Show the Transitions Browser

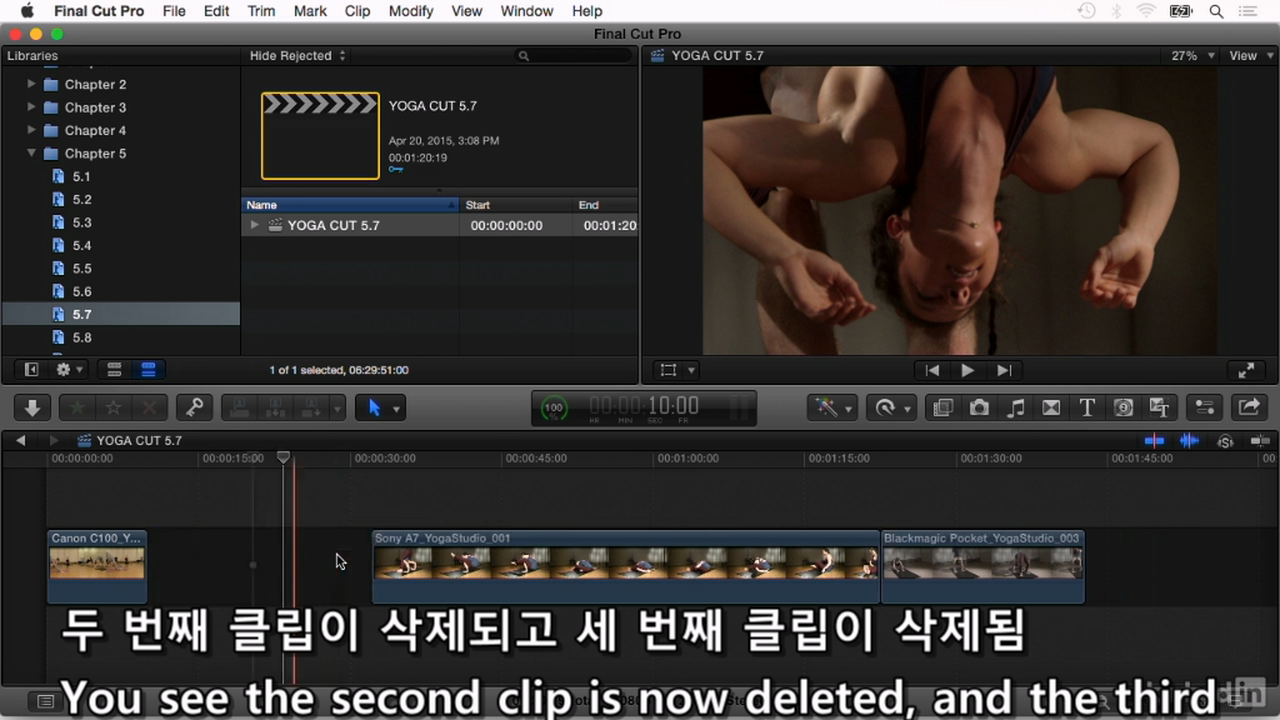1051,408
